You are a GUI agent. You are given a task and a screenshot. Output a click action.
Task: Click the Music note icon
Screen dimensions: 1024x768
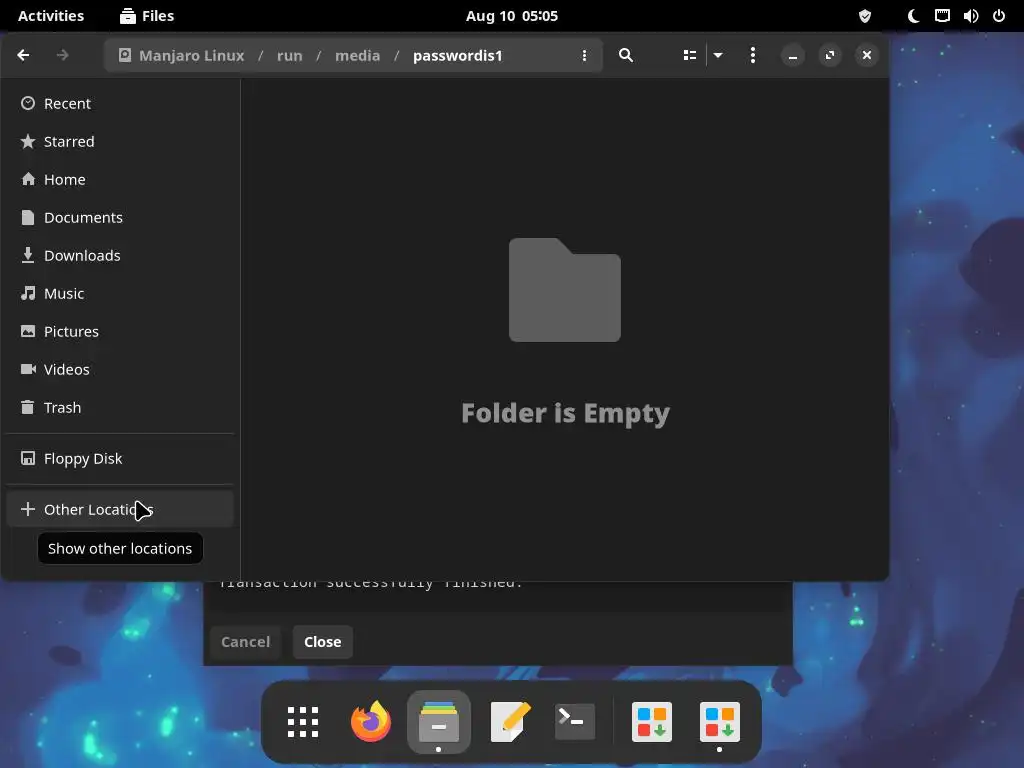coord(27,293)
